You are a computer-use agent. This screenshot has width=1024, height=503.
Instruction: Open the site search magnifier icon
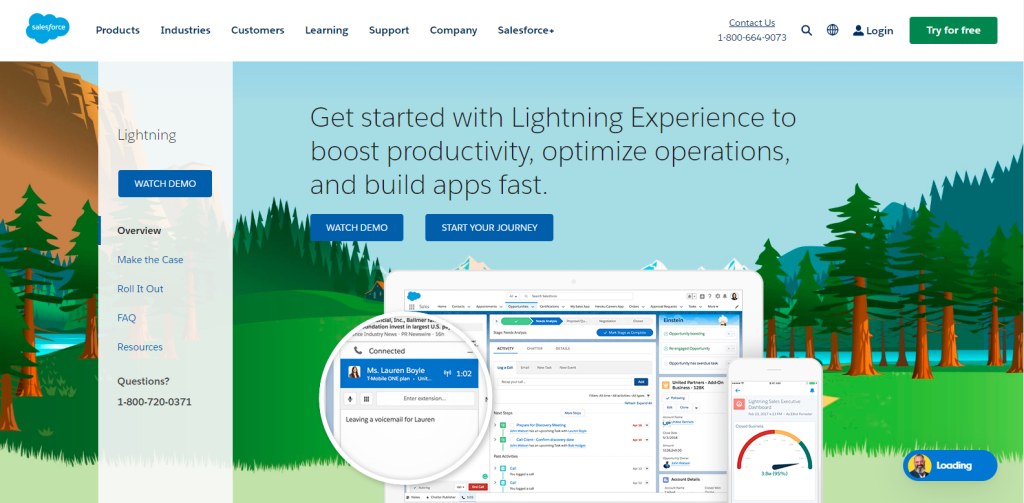(807, 30)
